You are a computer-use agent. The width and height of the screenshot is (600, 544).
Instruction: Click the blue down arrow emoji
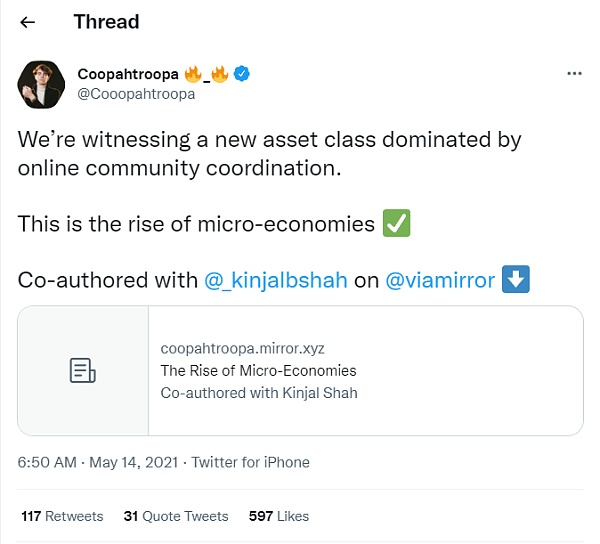pyautogui.click(x=516, y=279)
